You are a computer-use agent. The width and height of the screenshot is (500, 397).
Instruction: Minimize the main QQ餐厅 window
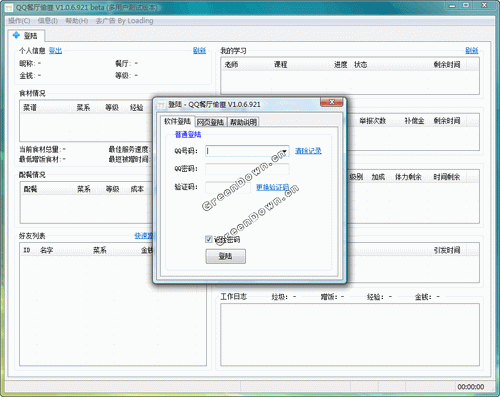click(x=452, y=5)
